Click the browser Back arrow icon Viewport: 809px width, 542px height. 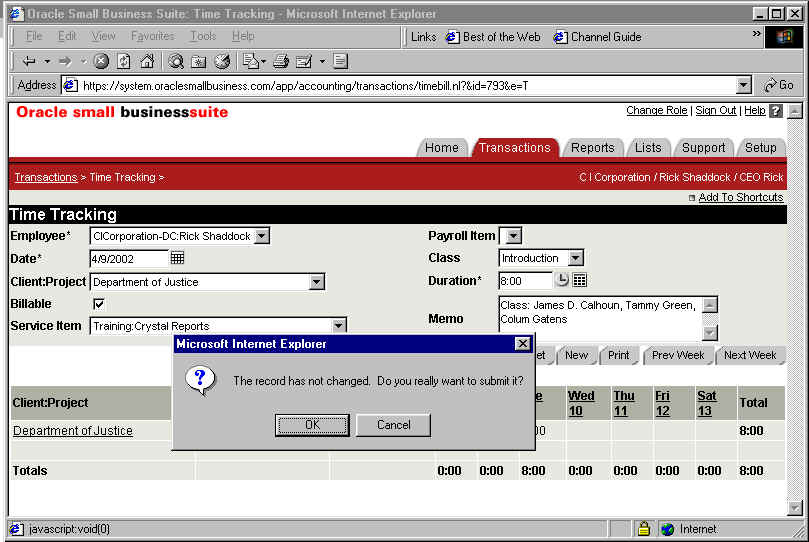click(29, 62)
